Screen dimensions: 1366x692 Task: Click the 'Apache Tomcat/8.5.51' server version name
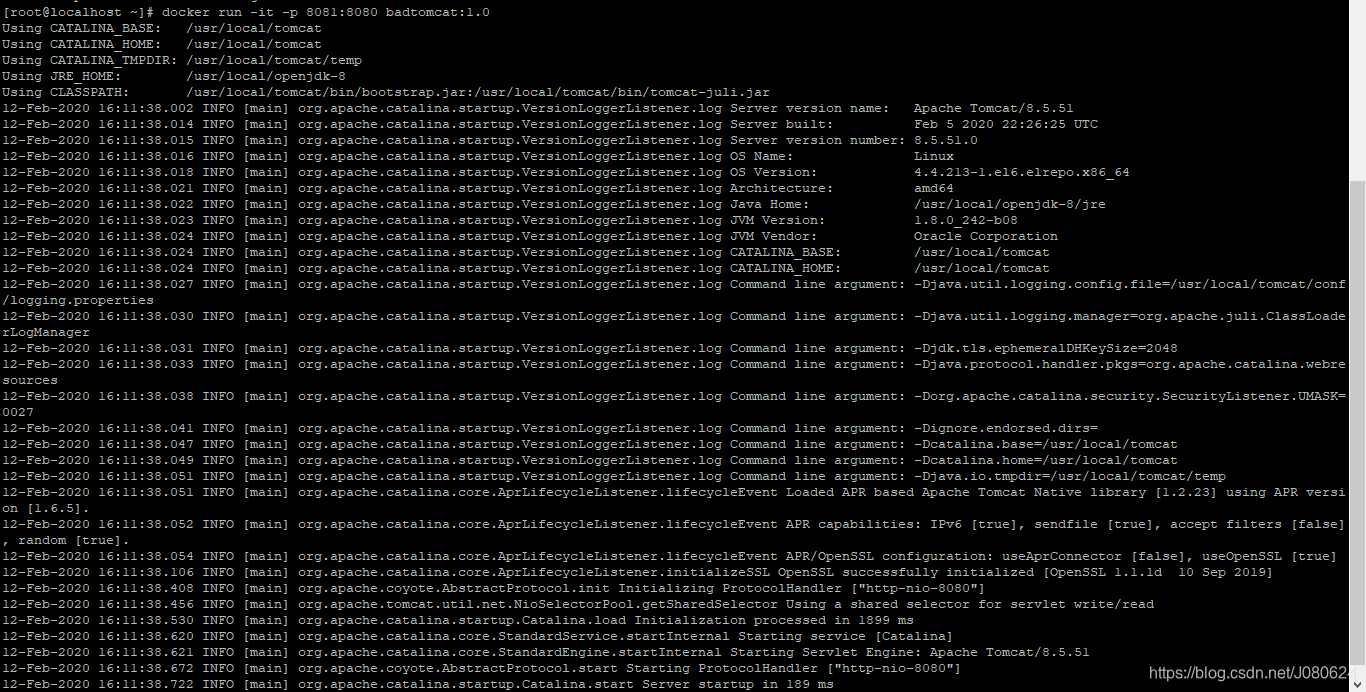[994, 108]
